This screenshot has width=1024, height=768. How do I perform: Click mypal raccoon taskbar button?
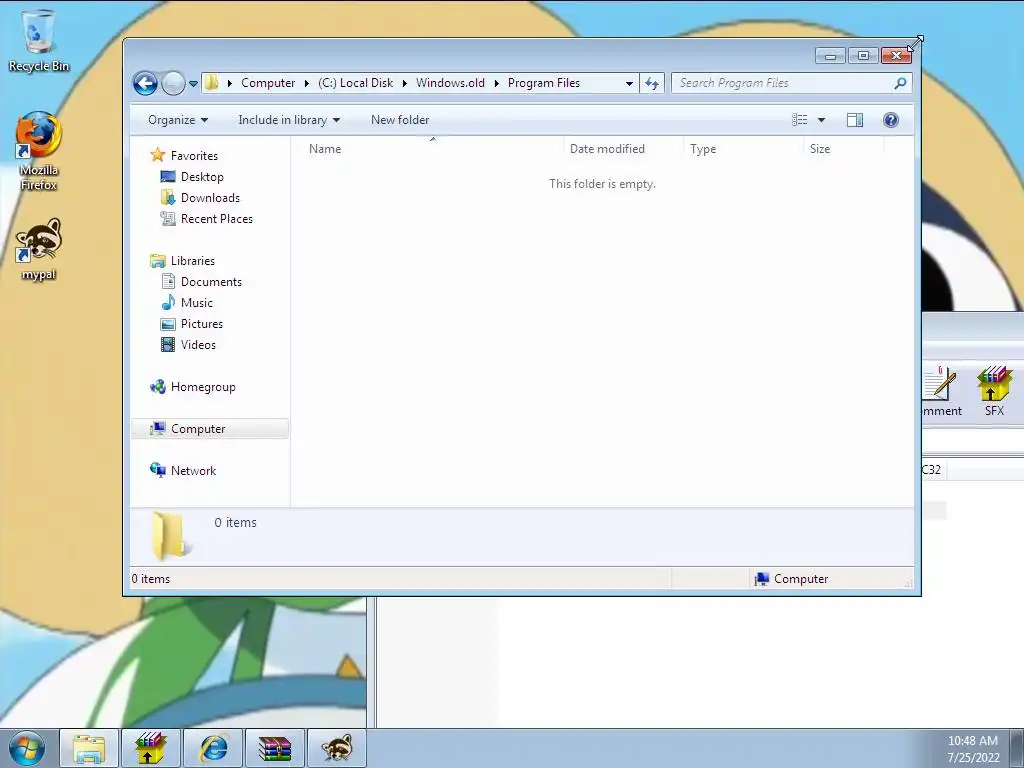(337, 748)
